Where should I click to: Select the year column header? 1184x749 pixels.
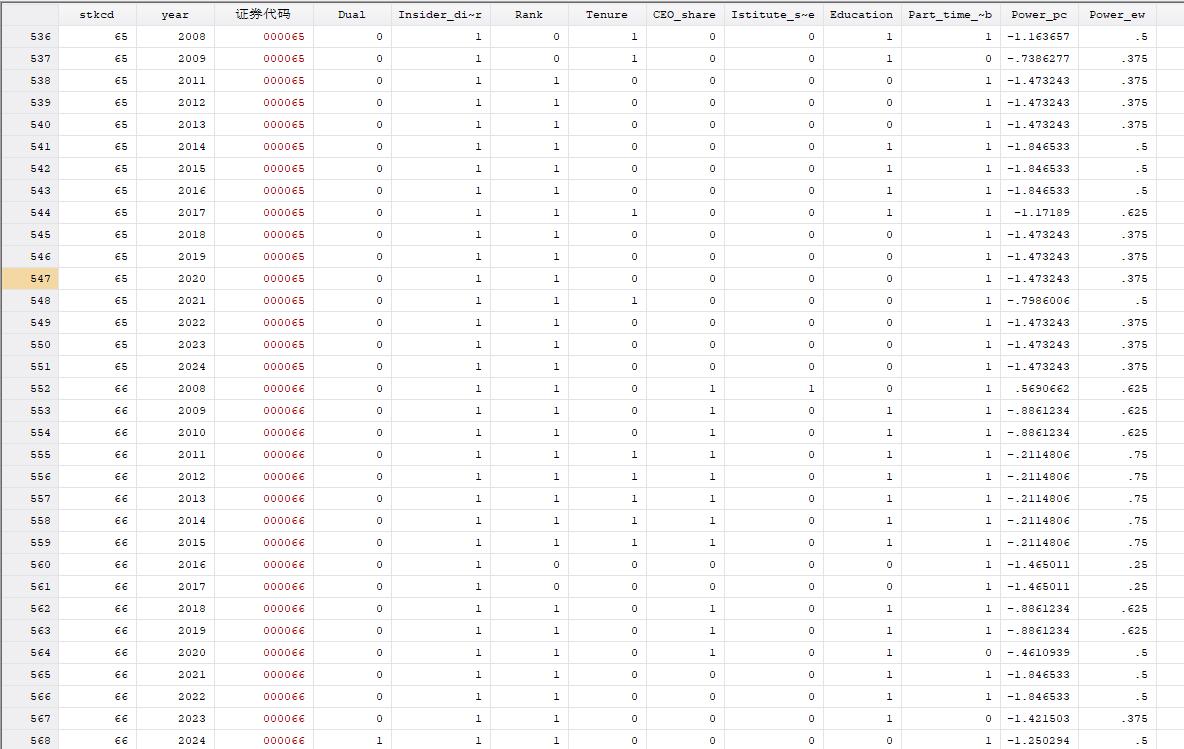tap(175, 14)
